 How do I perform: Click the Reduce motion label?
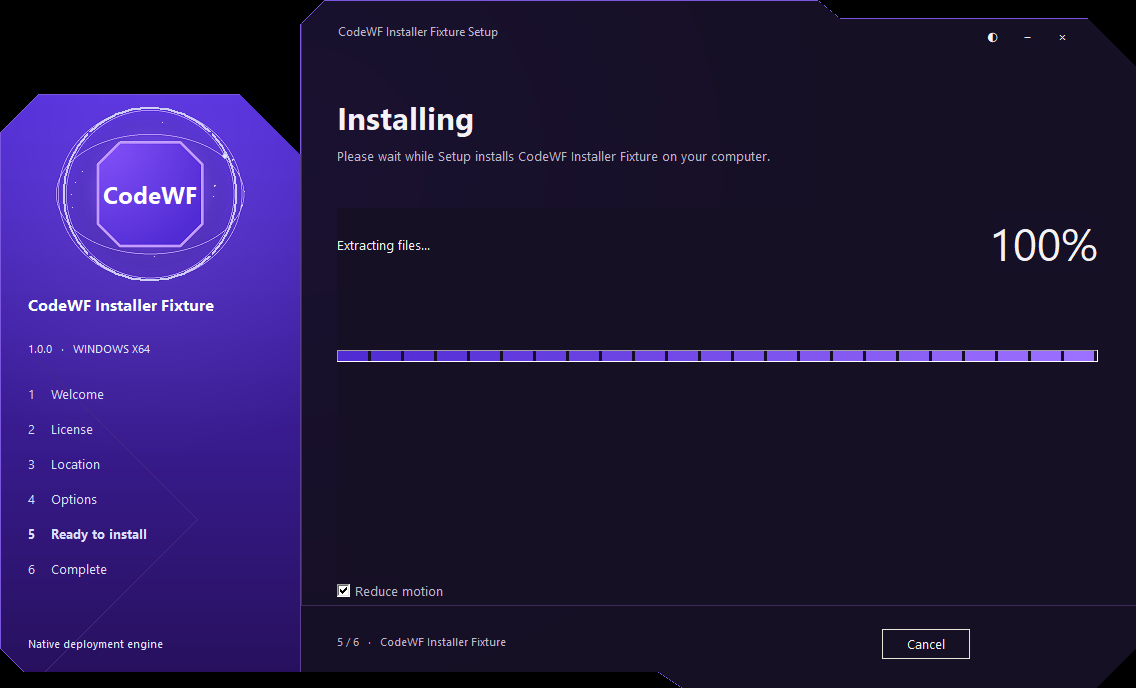coord(398,592)
